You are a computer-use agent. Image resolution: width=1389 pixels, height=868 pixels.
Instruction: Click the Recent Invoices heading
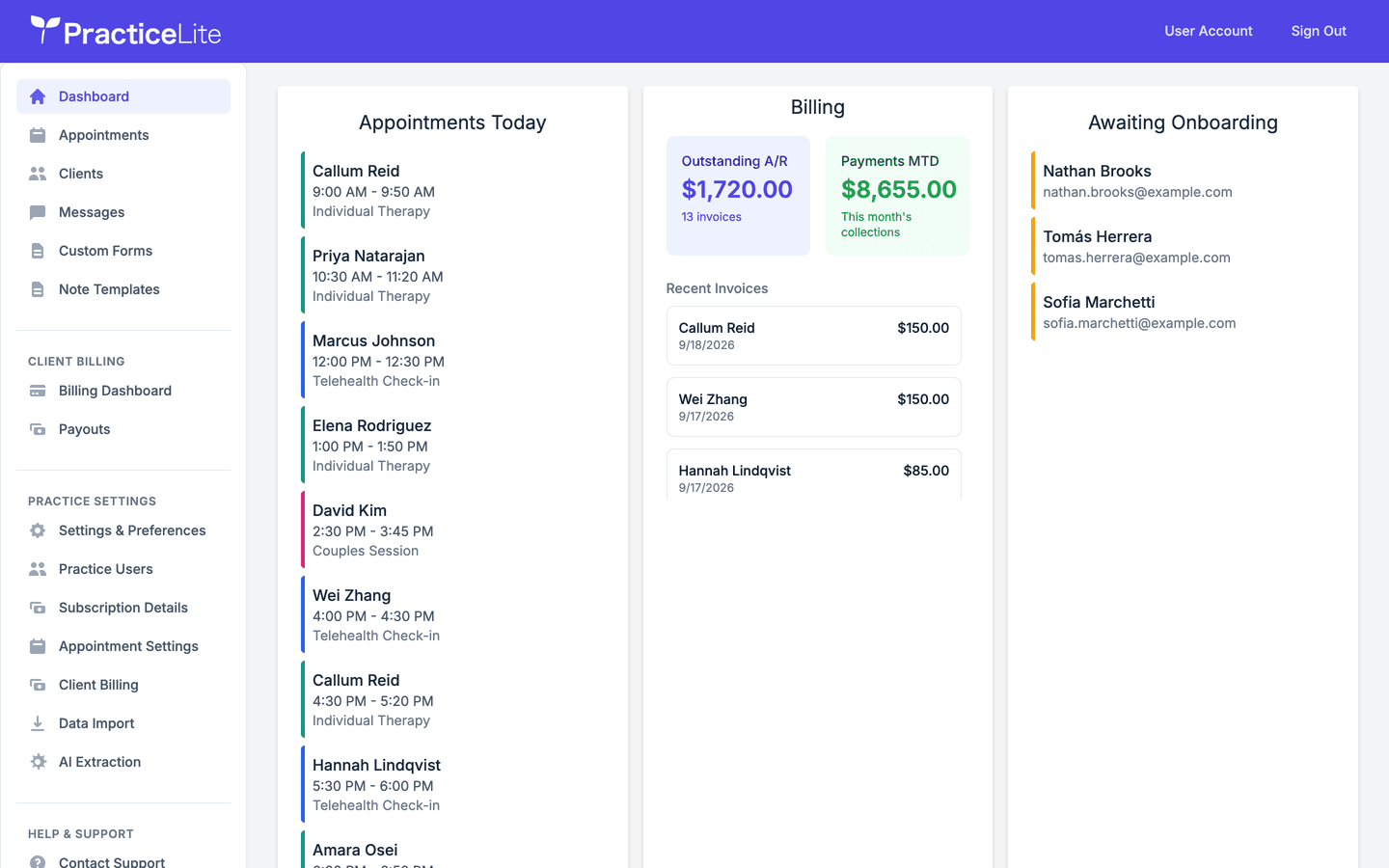click(x=717, y=288)
